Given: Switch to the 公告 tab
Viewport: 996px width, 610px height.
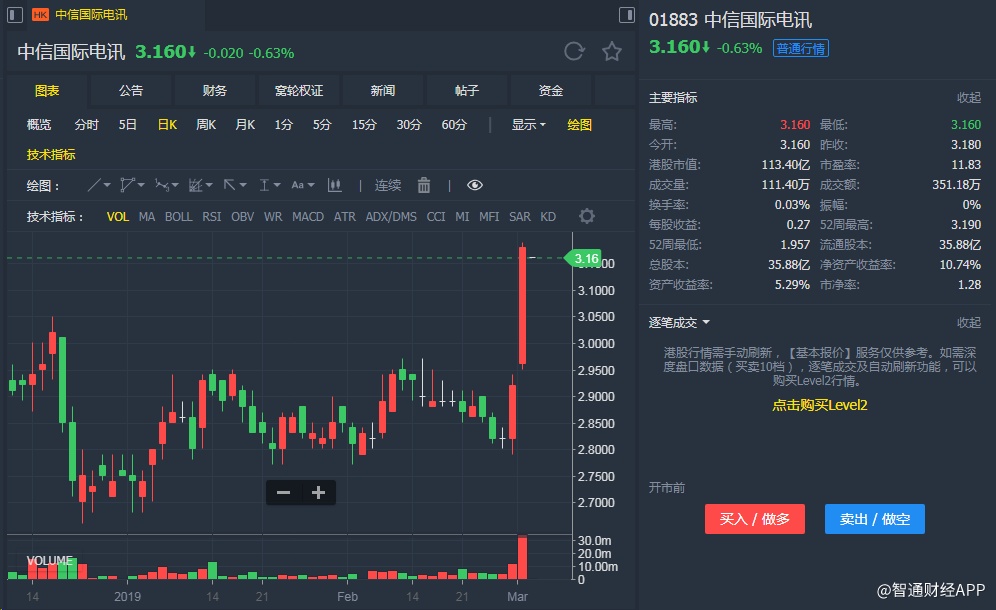Looking at the screenshot, I should pos(131,90).
